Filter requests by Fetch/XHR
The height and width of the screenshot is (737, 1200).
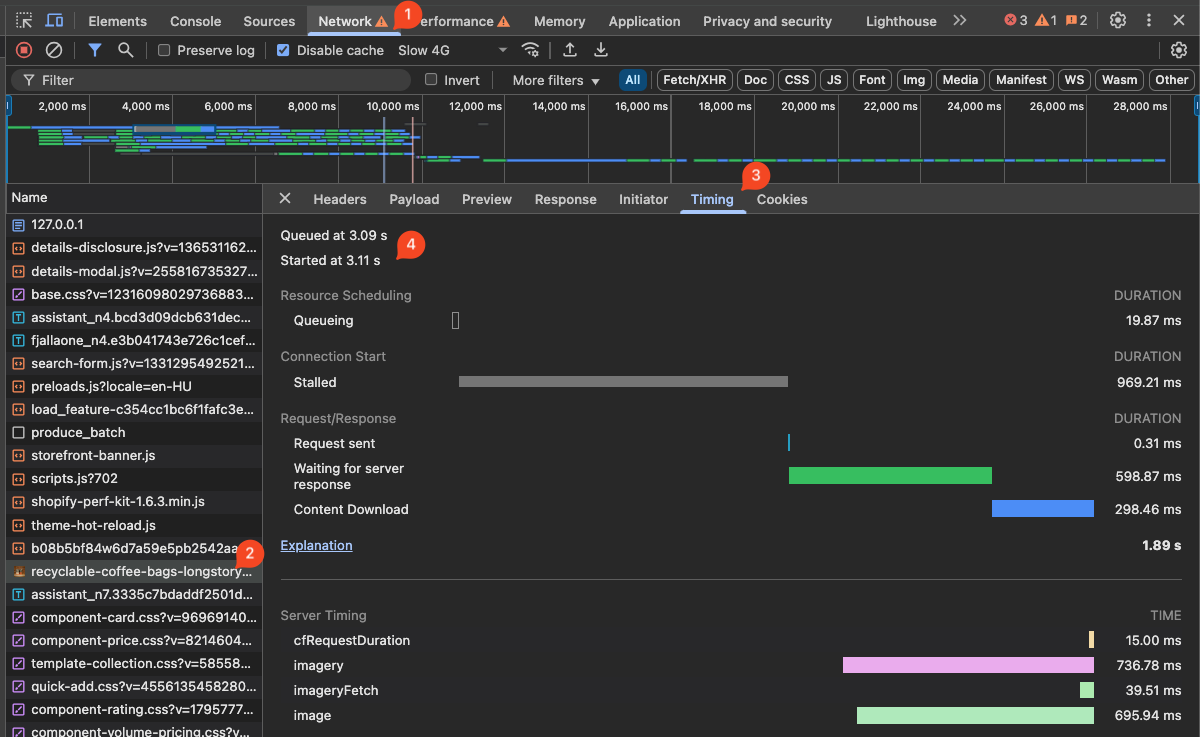click(x=695, y=80)
